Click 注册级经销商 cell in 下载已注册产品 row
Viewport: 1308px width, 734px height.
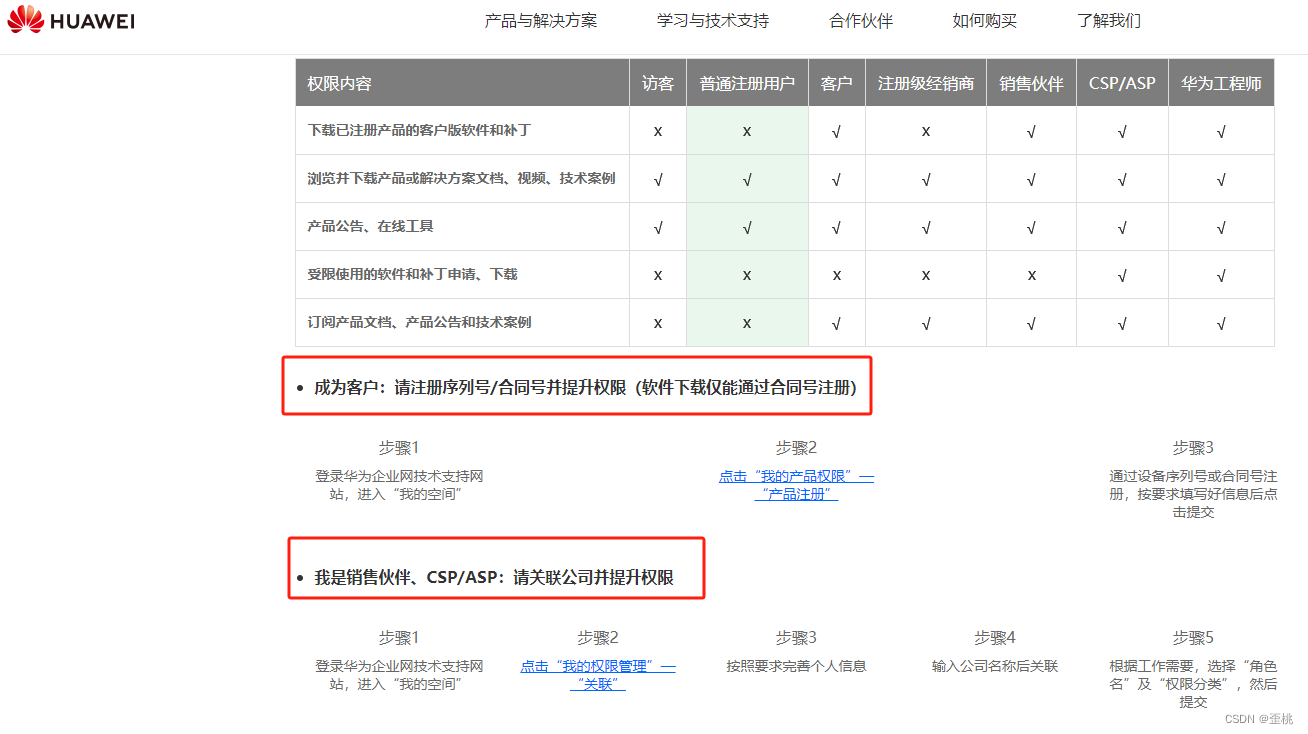point(926,131)
